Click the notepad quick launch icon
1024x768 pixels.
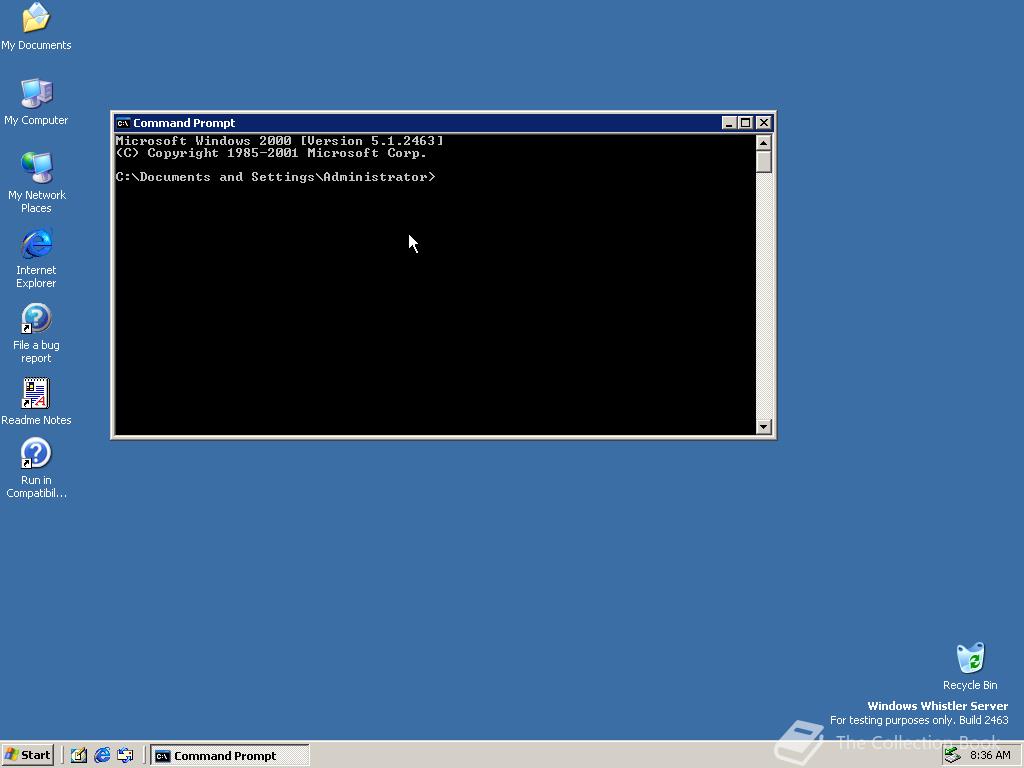click(x=78, y=756)
